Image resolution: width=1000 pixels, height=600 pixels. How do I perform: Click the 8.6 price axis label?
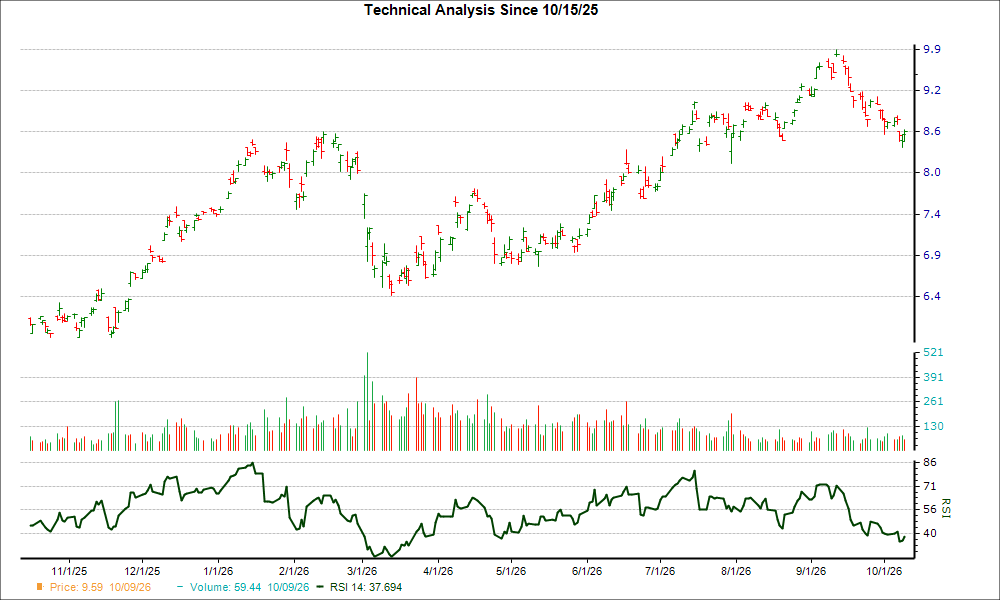coord(932,131)
